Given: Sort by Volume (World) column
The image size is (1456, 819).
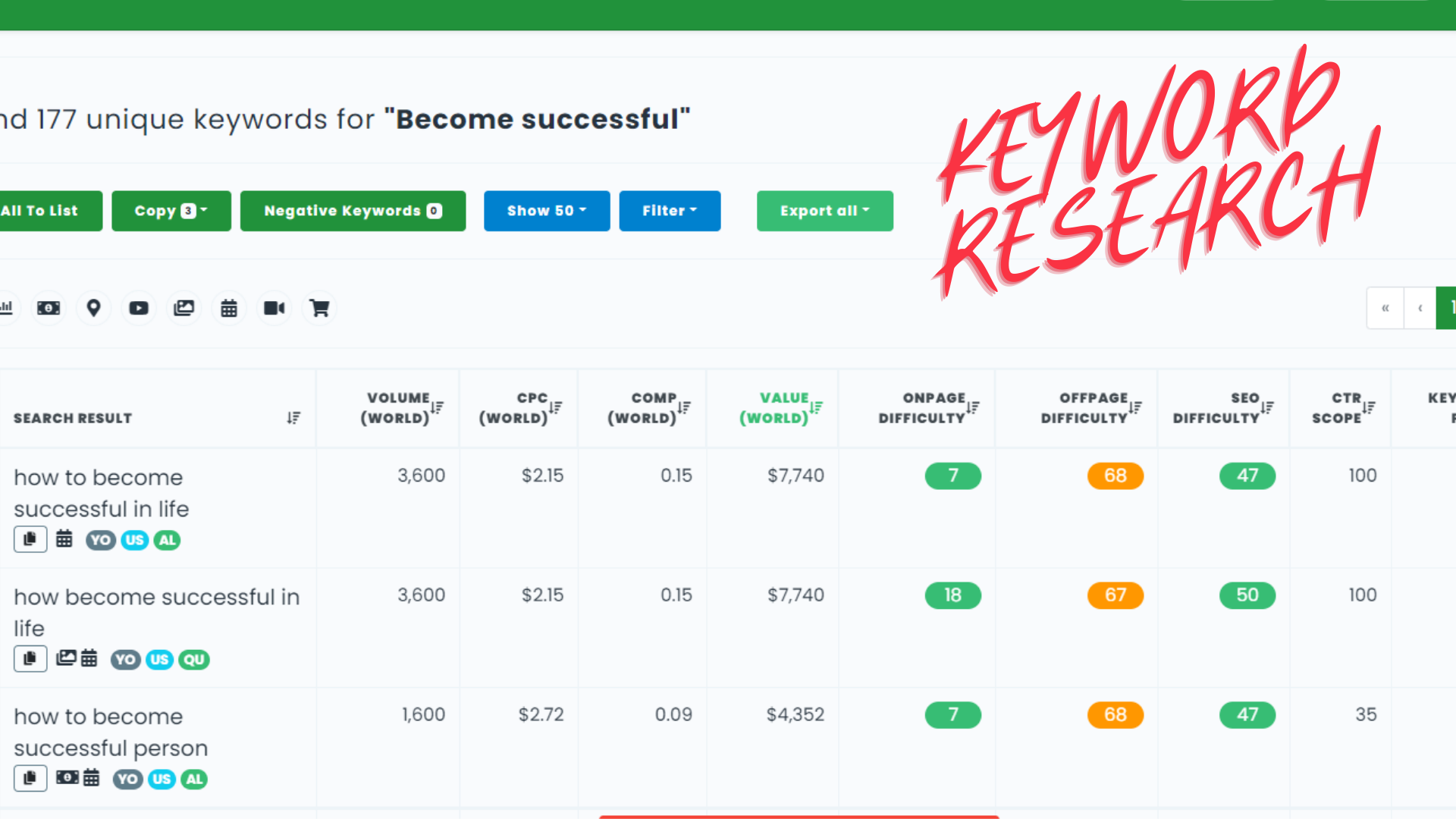Looking at the screenshot, I should 437,408.
